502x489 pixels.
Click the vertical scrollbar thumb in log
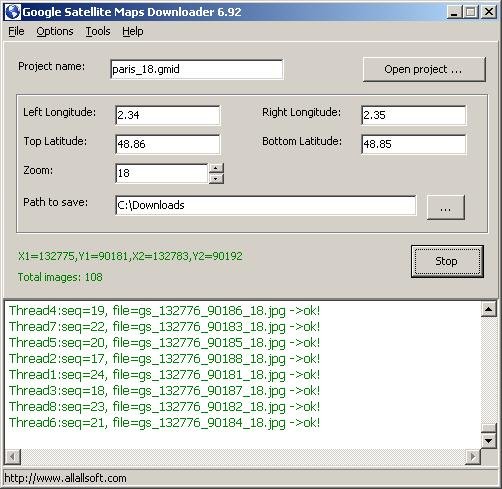[489, 427]
